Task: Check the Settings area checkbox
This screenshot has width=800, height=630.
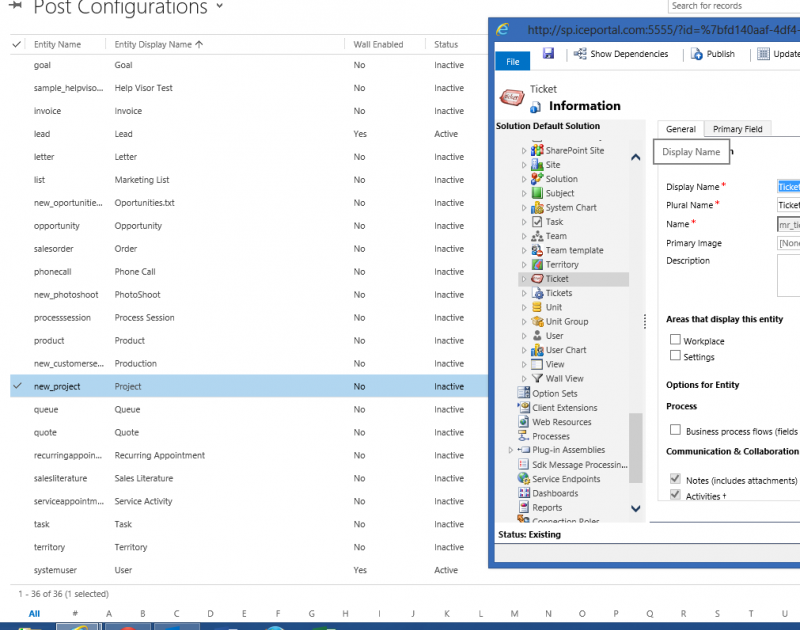Action: [x=675, y=356]
